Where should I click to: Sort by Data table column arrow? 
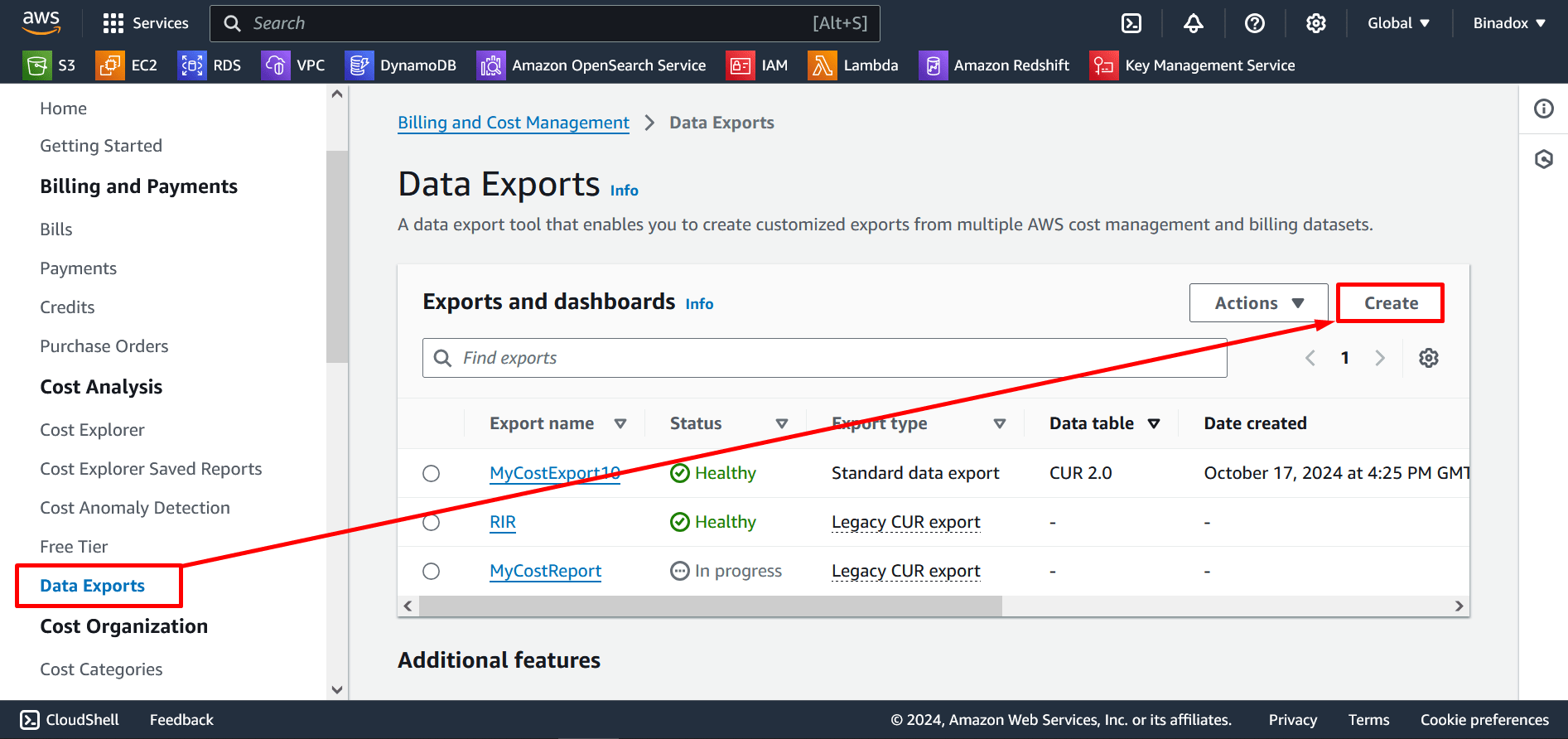click(1154, 423)
